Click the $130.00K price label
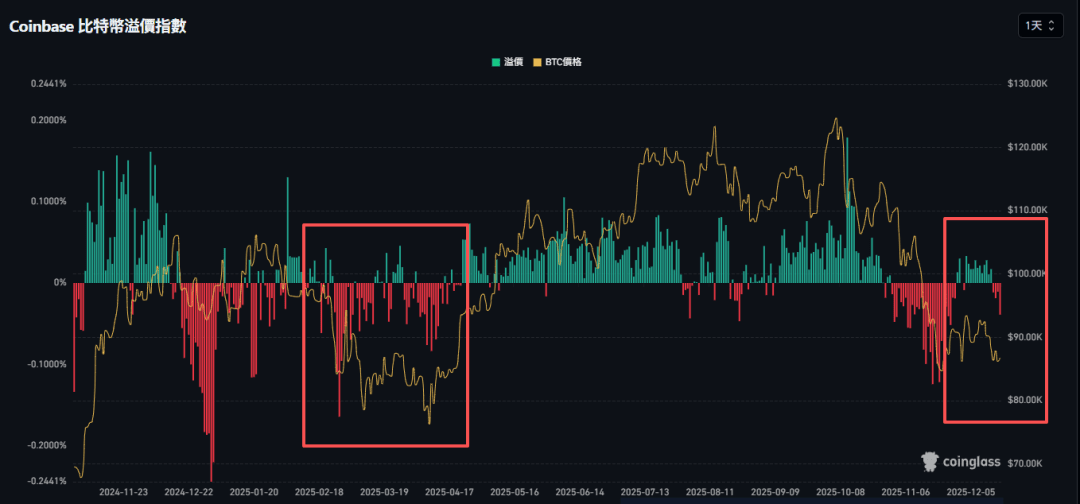This screenshot has width=1080, height=504. (1026, 84)
